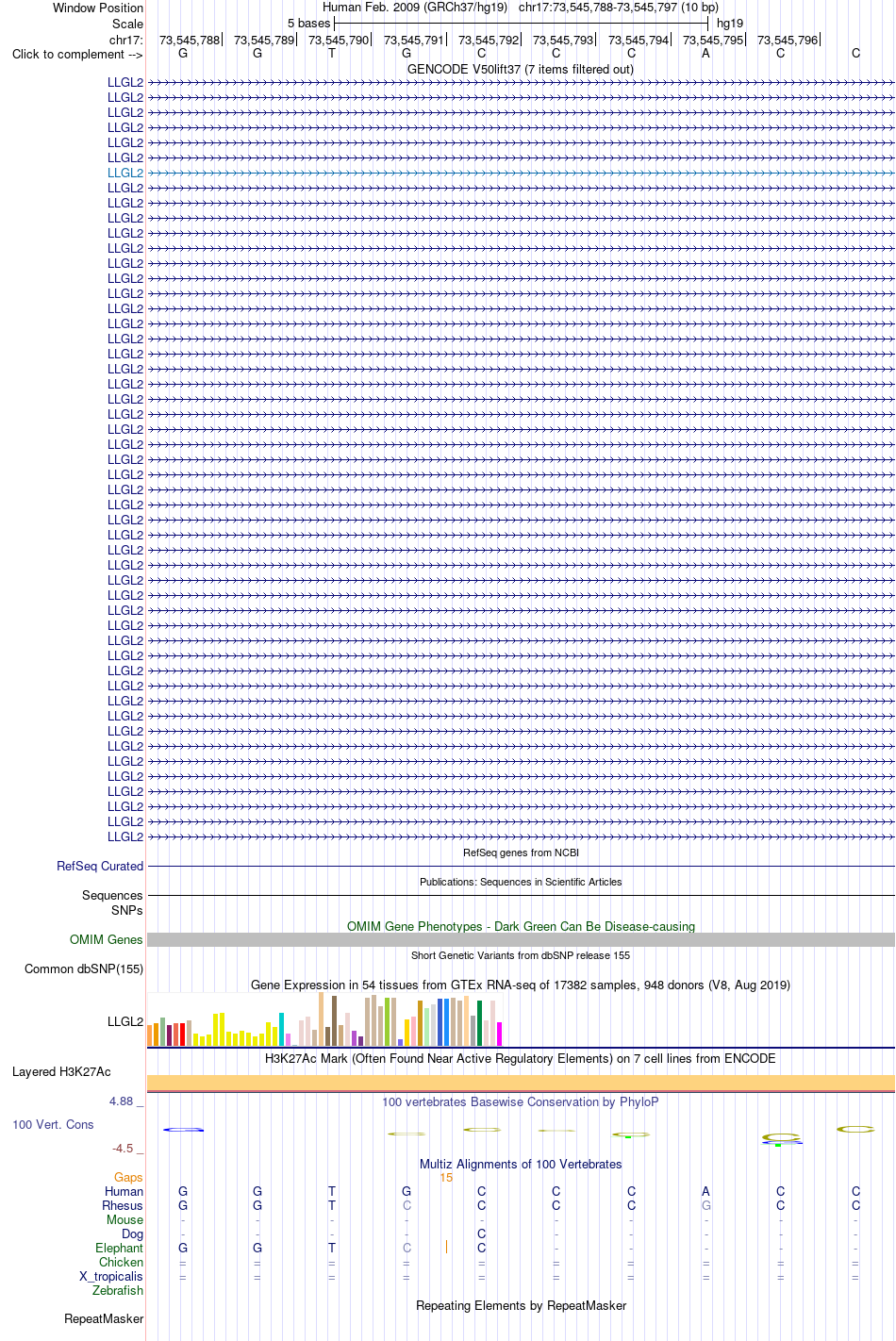Open the H3K27Ac Mark track title
The image size is (896, 1341).
point(521,1058)
